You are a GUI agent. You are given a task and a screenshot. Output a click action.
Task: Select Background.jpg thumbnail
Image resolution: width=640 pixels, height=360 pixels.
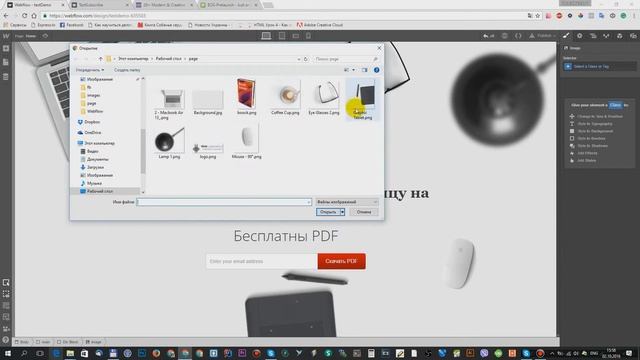(x=208, y=101)
